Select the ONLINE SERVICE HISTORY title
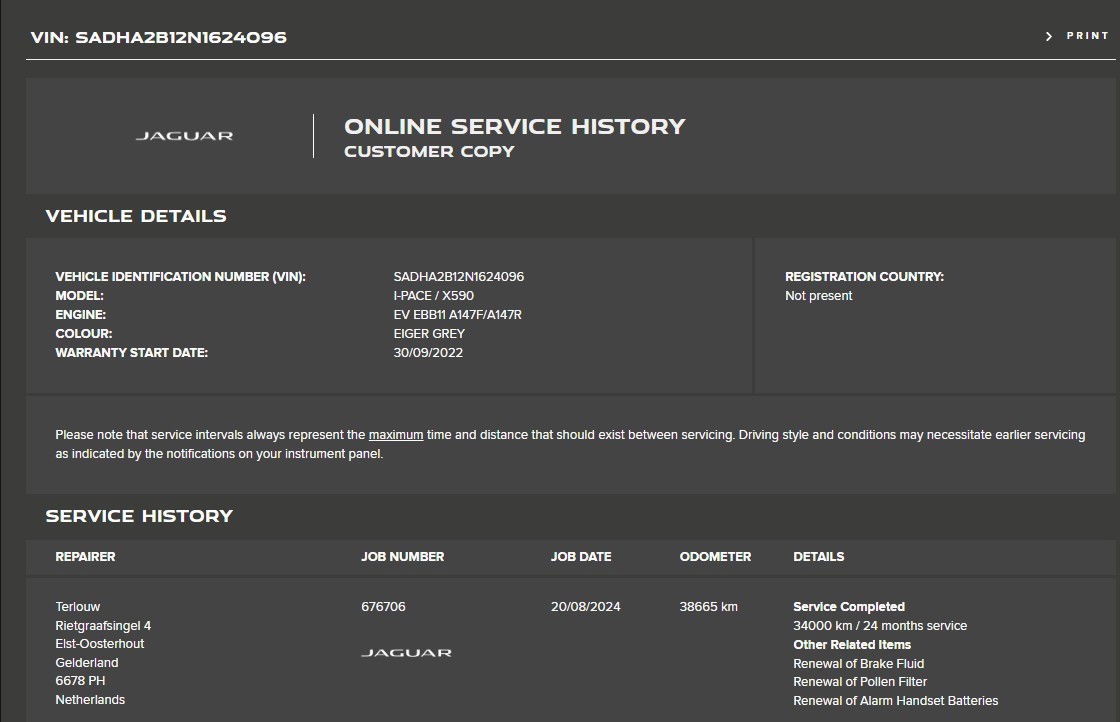 coord(514,126)
